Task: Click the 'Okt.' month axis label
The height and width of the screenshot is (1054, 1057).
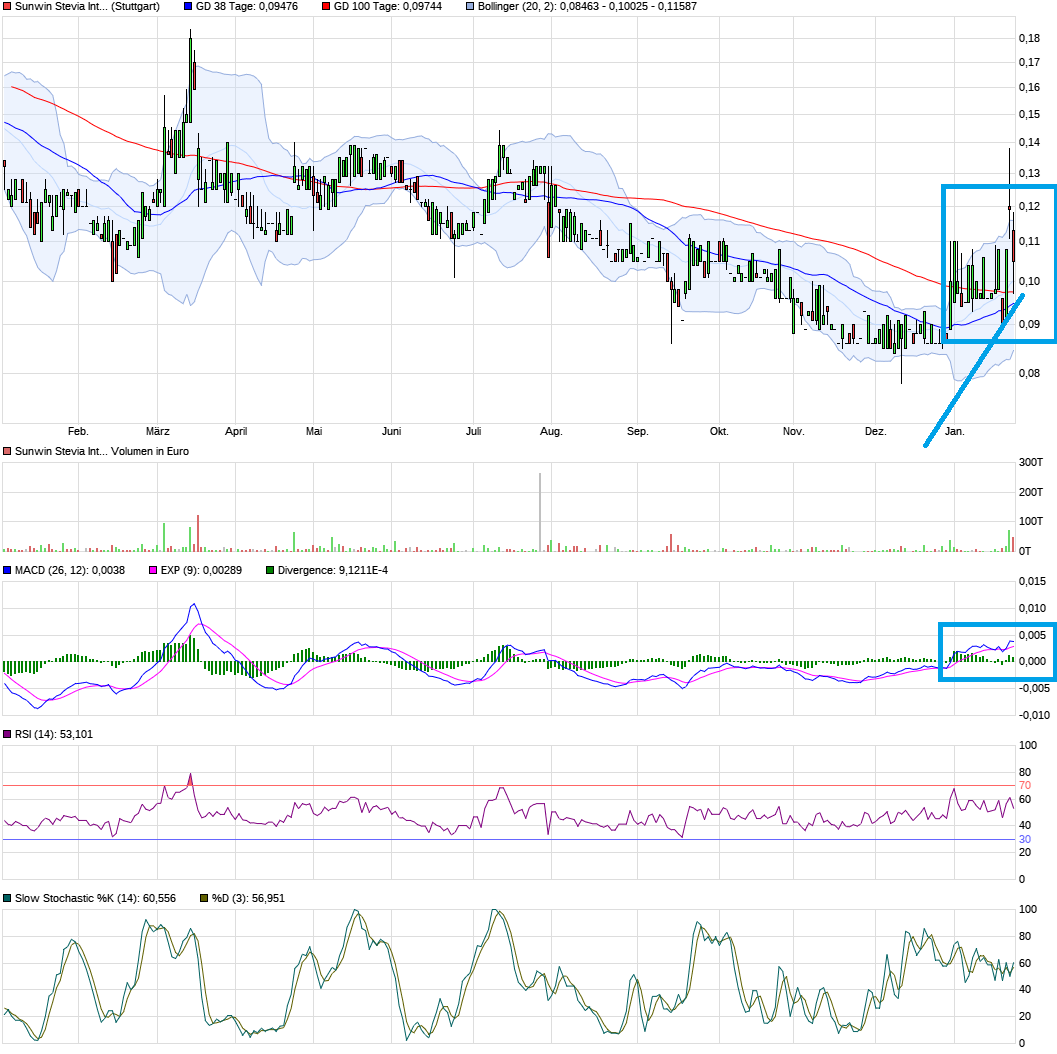Action: 719,431
